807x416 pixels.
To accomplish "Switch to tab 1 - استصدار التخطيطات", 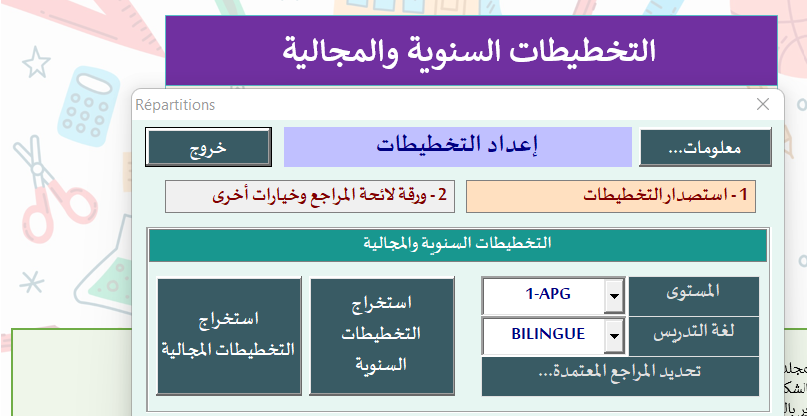I will (611, 196).
